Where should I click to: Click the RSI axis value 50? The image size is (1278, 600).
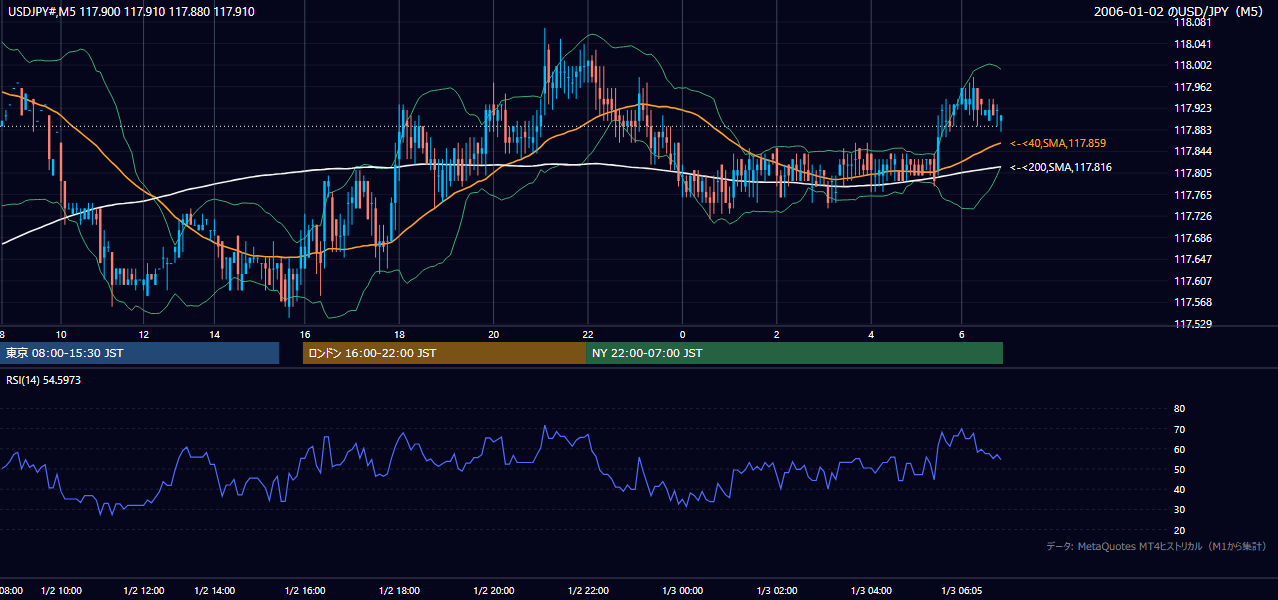tap(1179, 469)
